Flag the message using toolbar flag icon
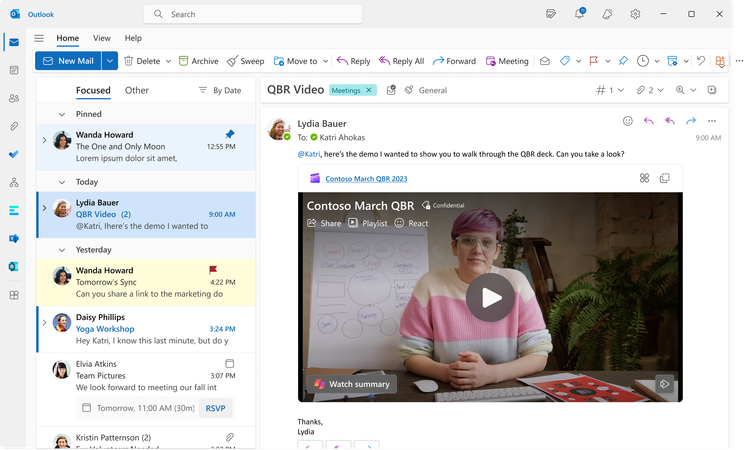 (x=594, y=61)
